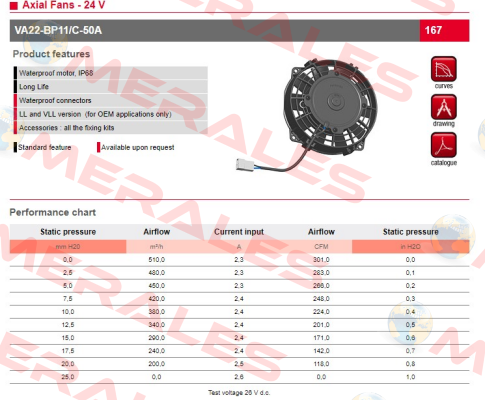The height and width of the screenshot is (400, 485).
Task: Click static pressure value 12,5
Action: click(x=68, y=325)
